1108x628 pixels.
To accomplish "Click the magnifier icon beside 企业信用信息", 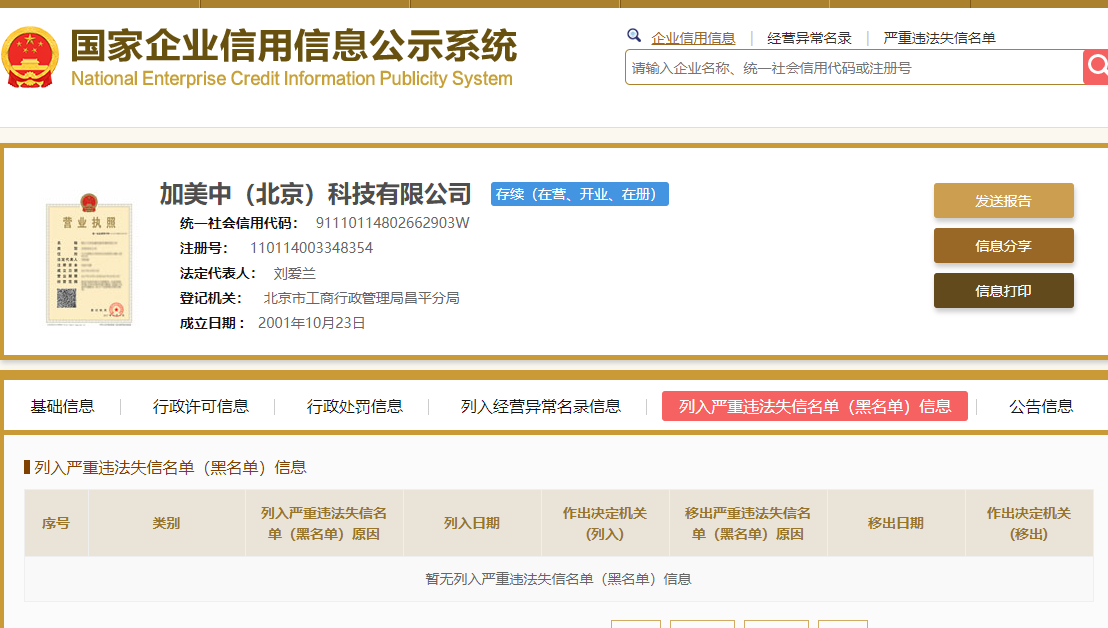I will click(634, 35).
